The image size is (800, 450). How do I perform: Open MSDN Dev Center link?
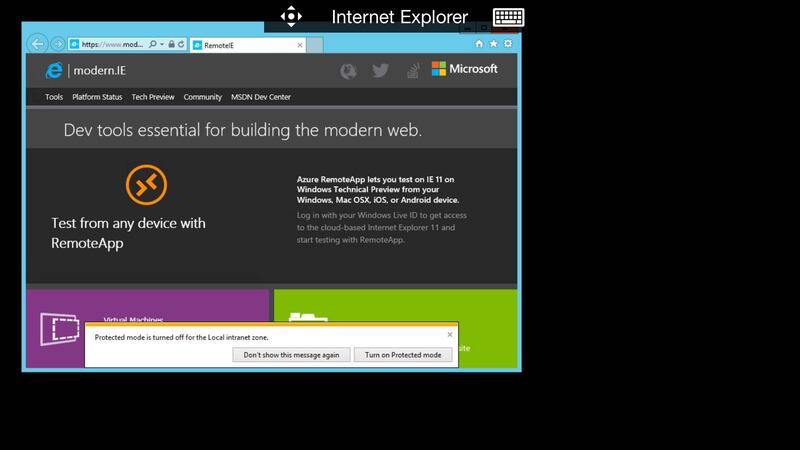click(261, 97)
